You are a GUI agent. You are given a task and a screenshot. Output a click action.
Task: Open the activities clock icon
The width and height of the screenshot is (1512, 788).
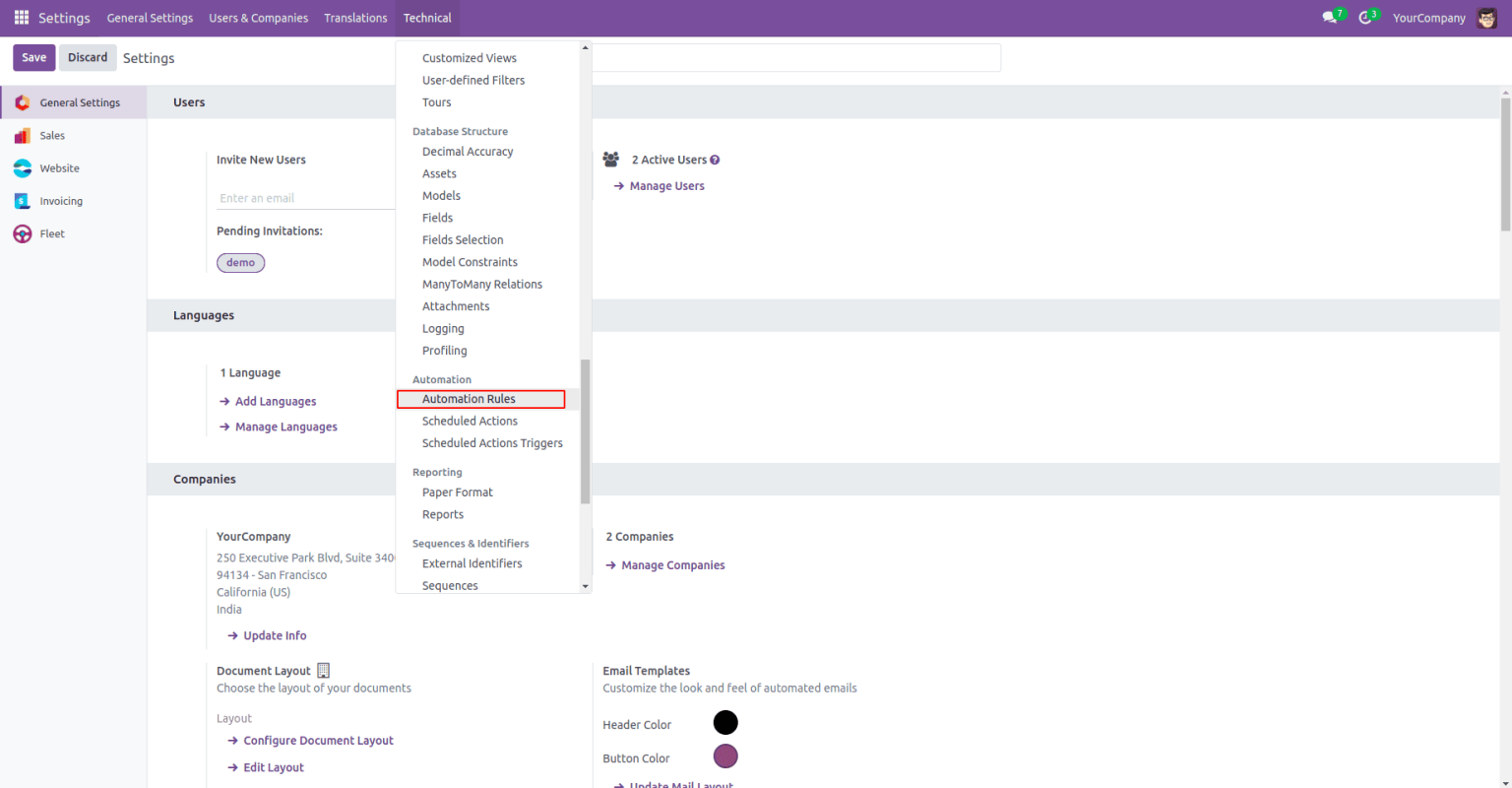click(x=1366, y=17)
